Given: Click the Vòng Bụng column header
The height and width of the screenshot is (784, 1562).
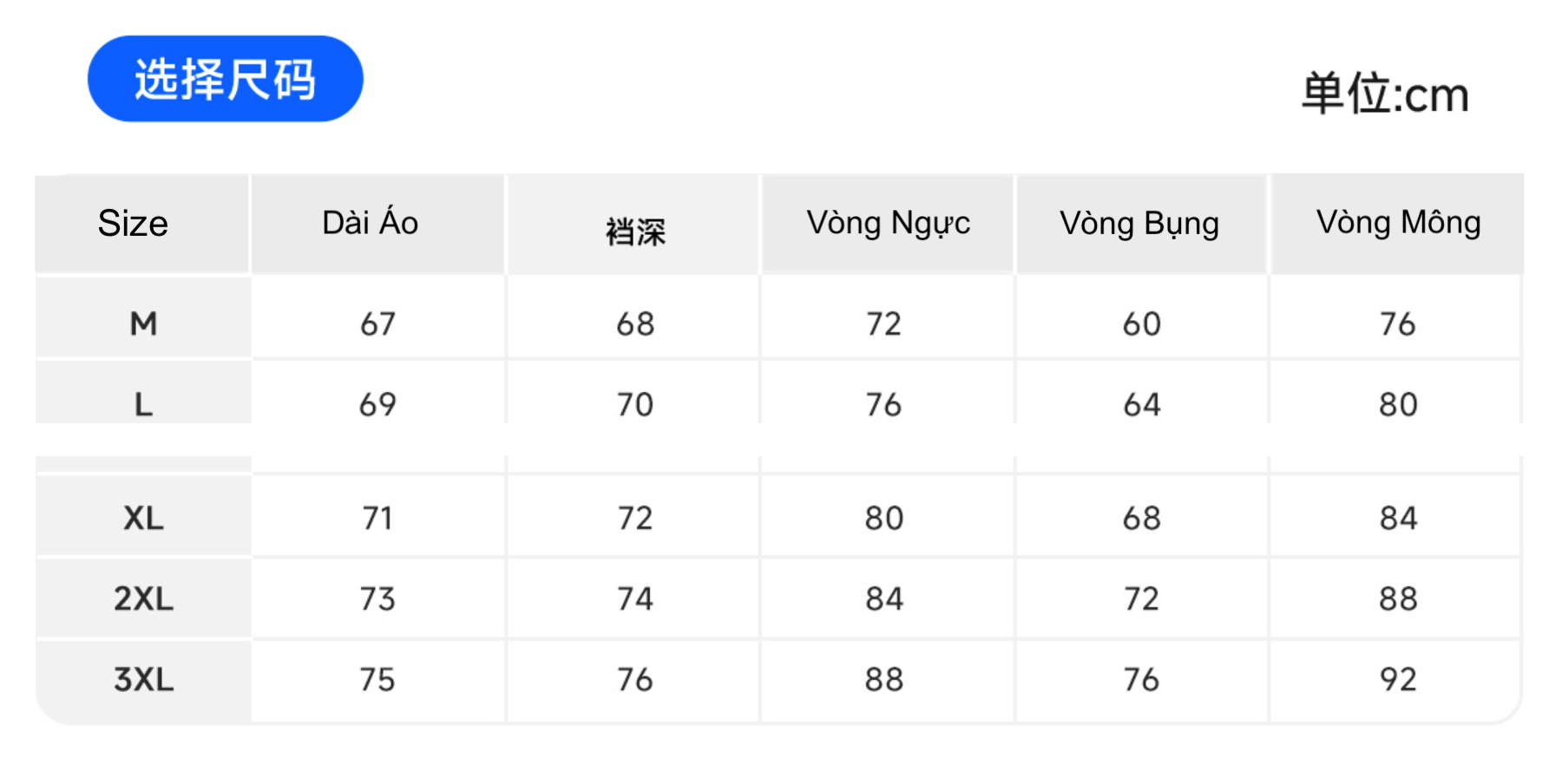Looking at the screenshot, I should pyautogui.click(x=1139, y=224).
